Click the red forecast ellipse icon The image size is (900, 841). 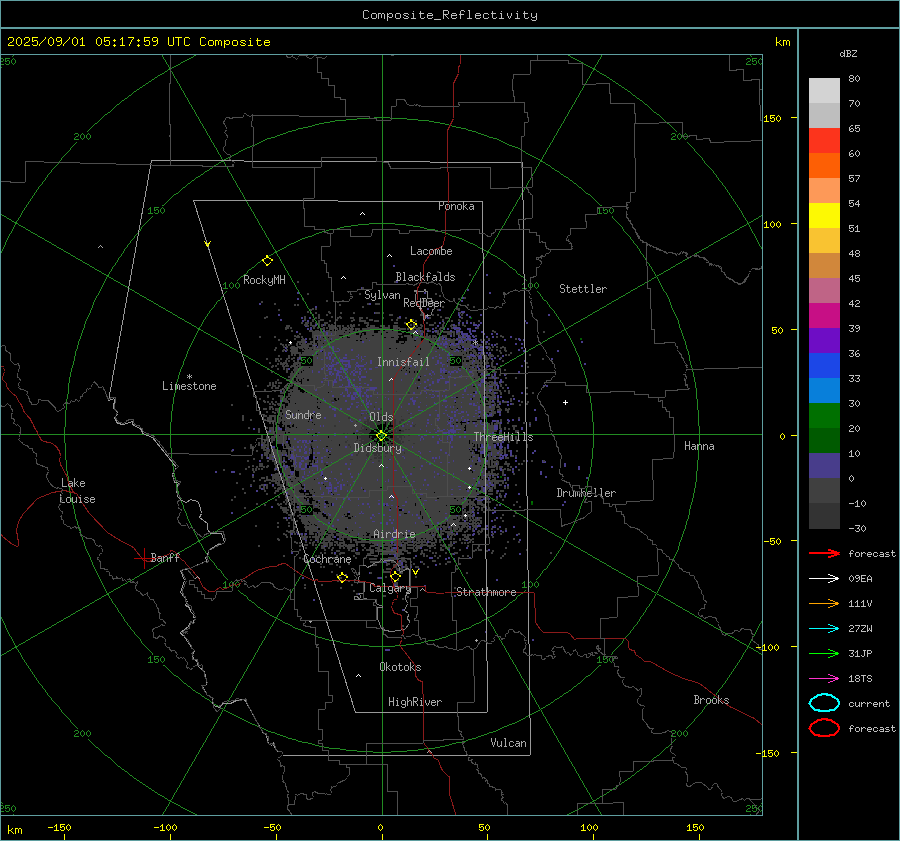coord(824,728)
